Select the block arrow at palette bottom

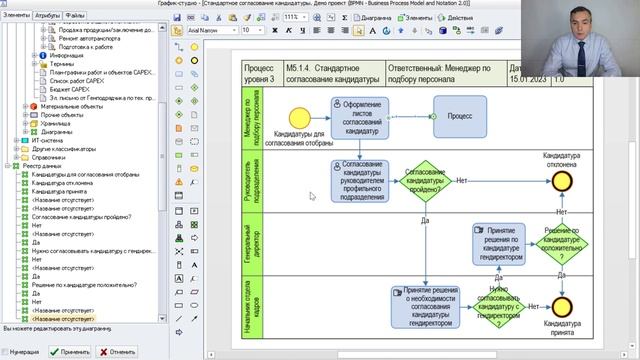pyautogui.click(x=179, y=332)
